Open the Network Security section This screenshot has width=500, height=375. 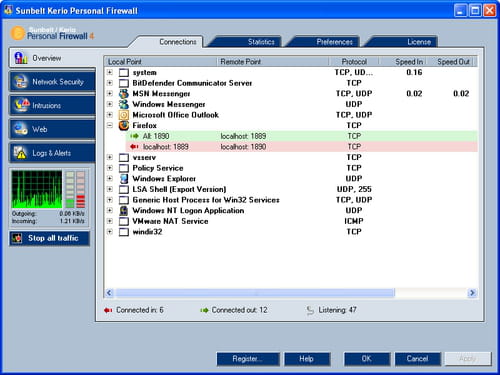(x=52, y=82)
